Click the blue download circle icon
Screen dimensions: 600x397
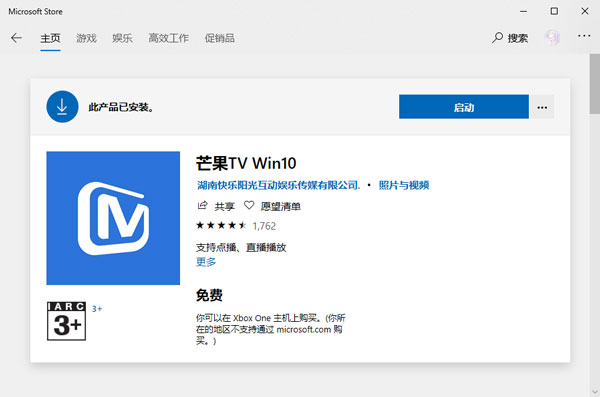(62, 106)
